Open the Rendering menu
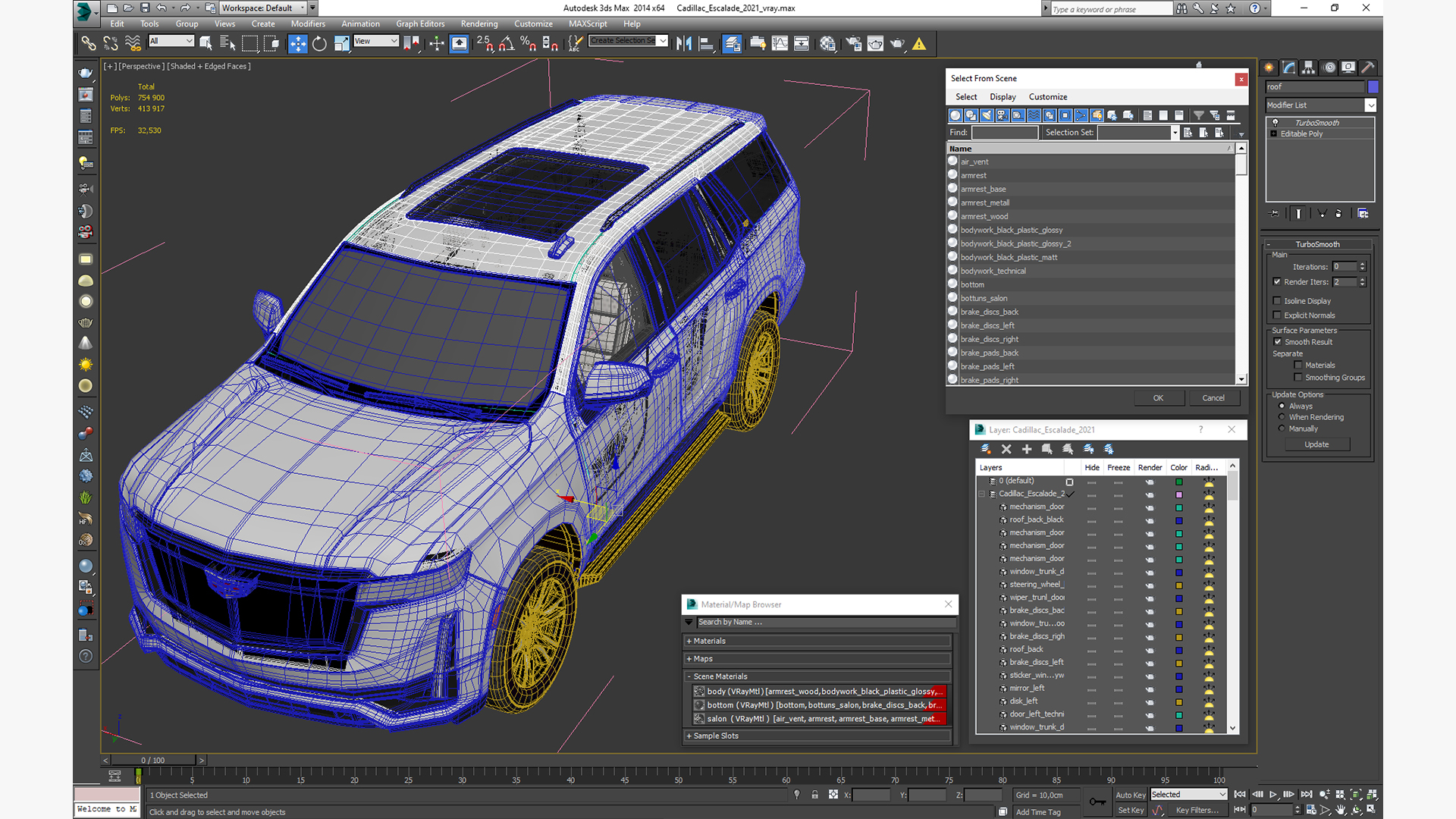 [x=479, y=24]
